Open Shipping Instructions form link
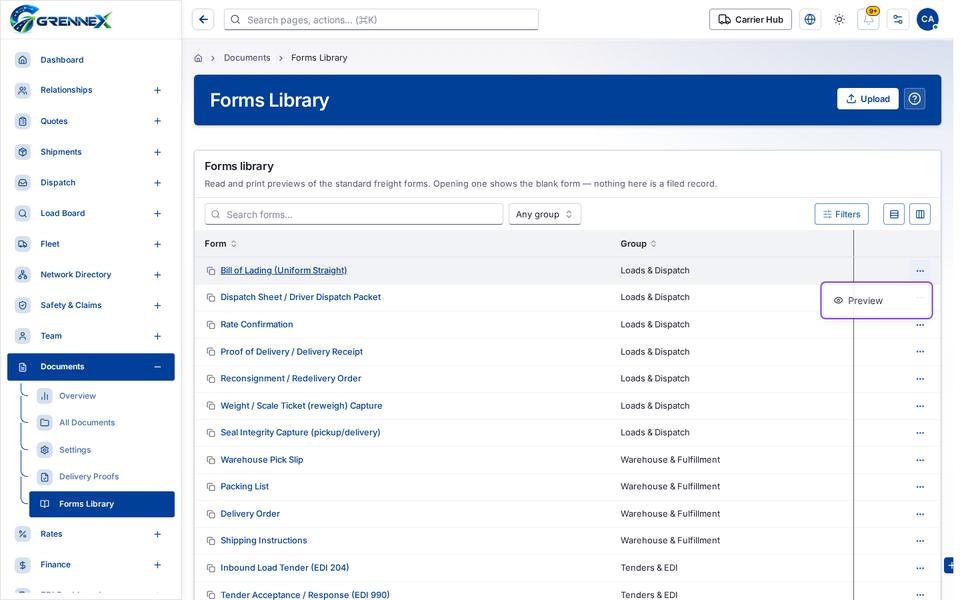The height and width of the screenshot is (600, 960). pyautogui.click(x=264, y=541)
